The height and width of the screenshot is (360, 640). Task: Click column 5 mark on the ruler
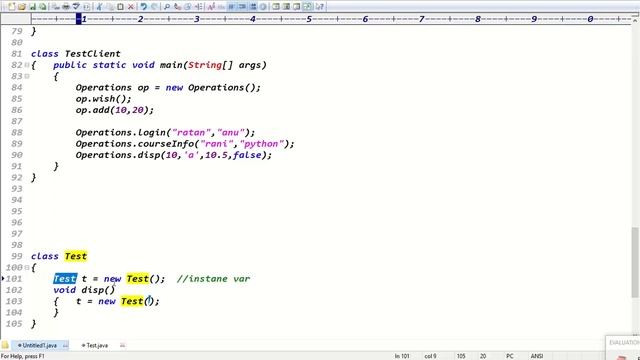point(309,19)
